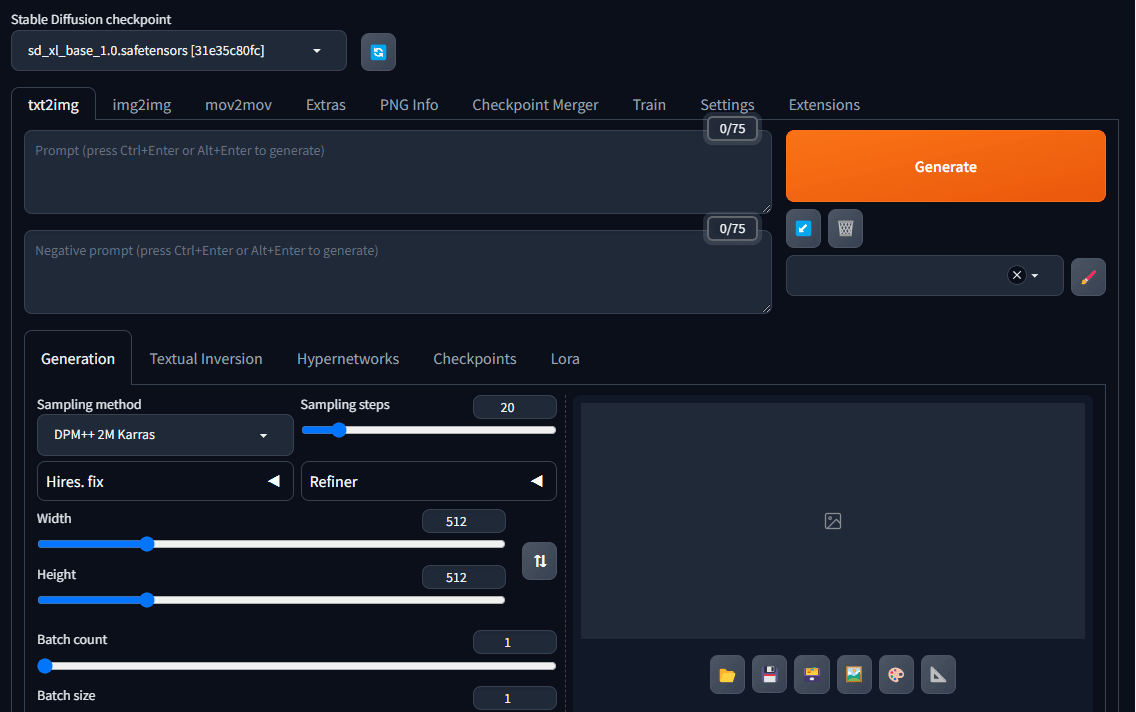Click the Height value field showing 512
This screenshot has height=712, width=1136.
pos(464,577)
